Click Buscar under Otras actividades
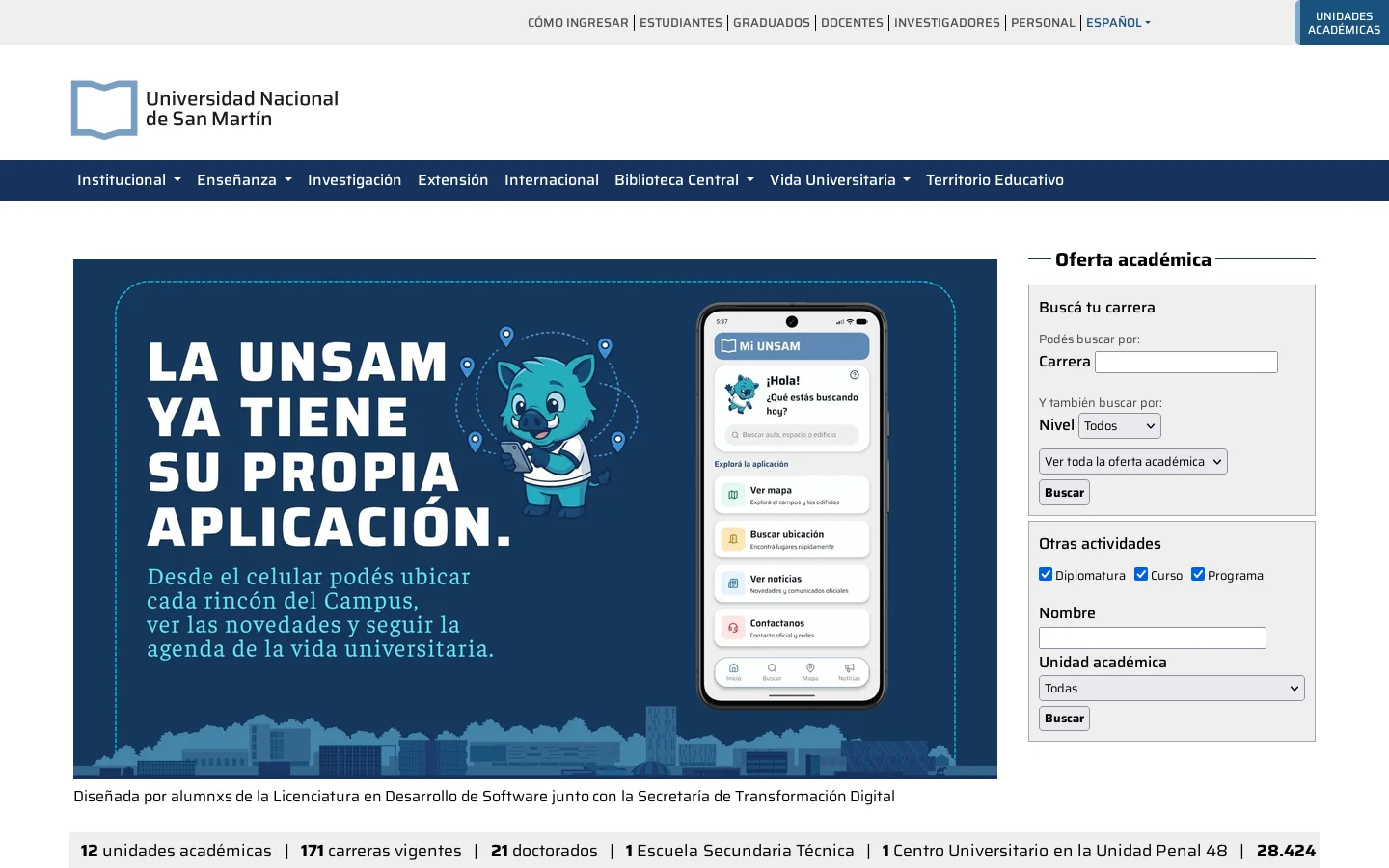Image resolution: width=1389 pixels, height=868 pixels. 1064,719
